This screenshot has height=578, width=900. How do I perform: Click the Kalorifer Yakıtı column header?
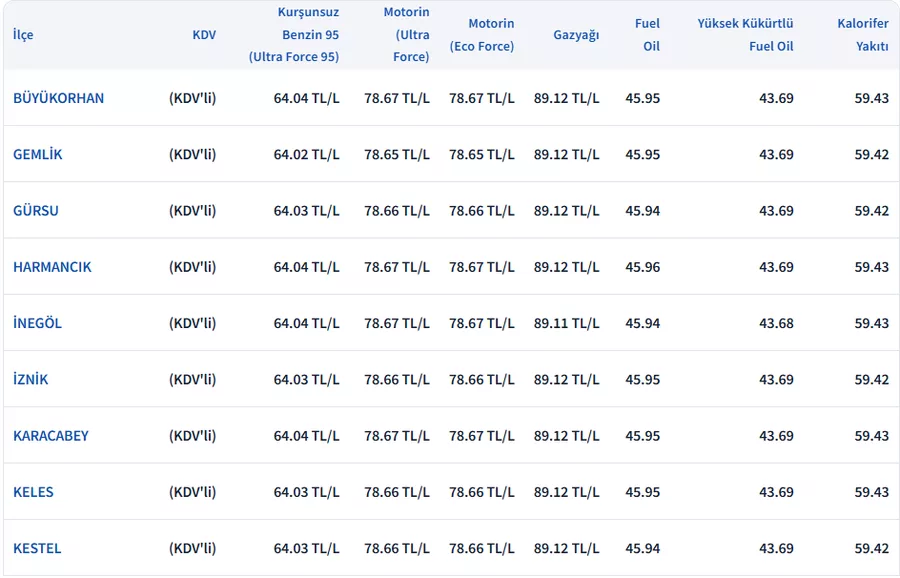[863, 35]
